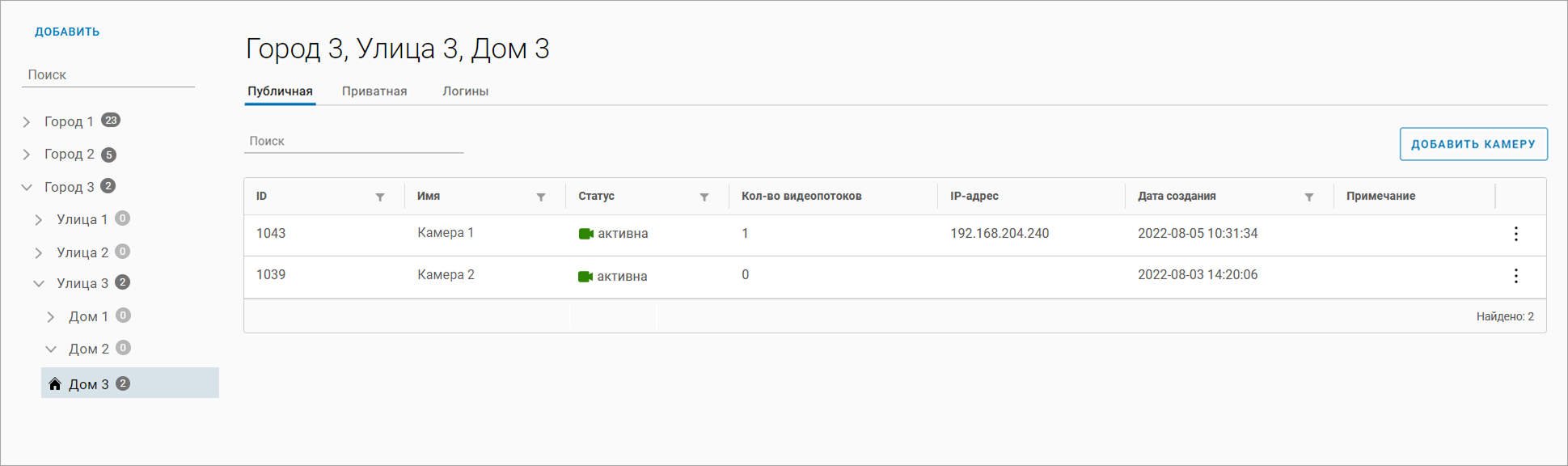Expand the Улица 1 node
The height and width of the screenshot is (466, 1568).
[x=39, y=220]
